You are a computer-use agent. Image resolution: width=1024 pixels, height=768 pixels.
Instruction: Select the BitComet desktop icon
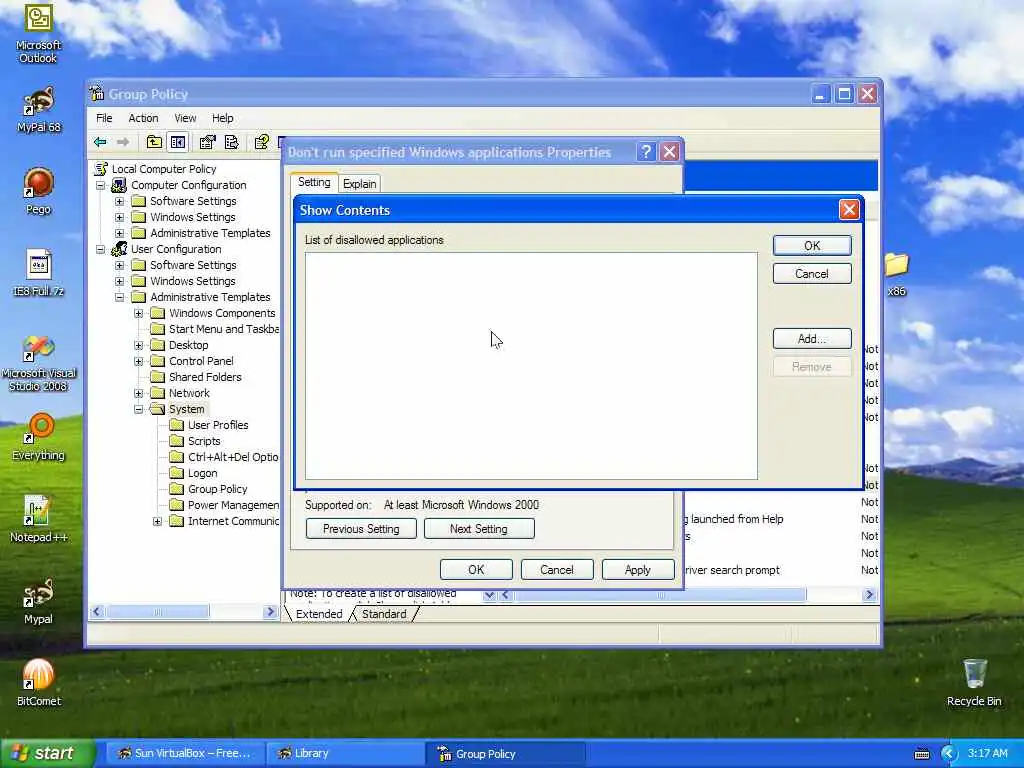39,683
